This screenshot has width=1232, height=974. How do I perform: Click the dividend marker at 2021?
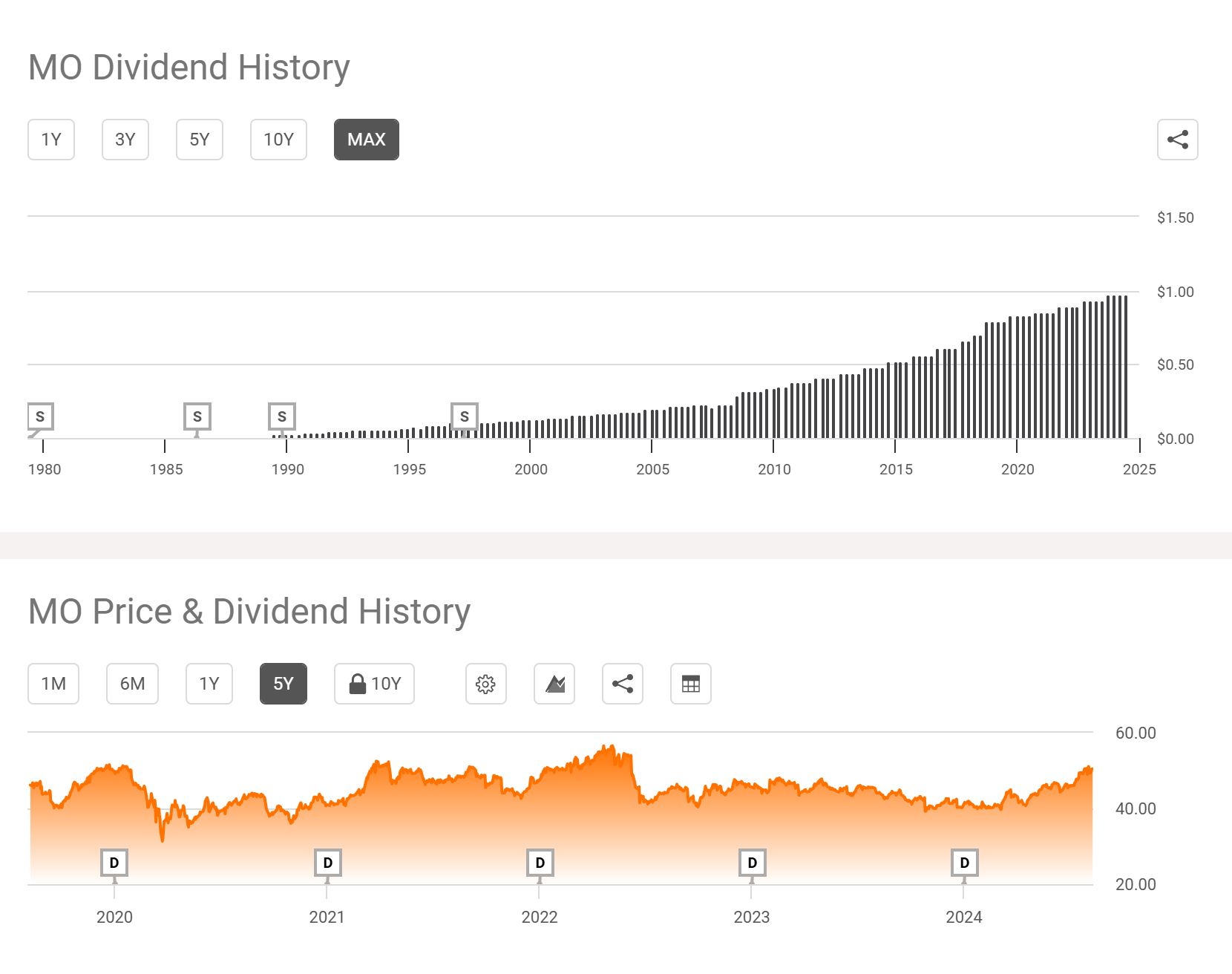[328, 863]
